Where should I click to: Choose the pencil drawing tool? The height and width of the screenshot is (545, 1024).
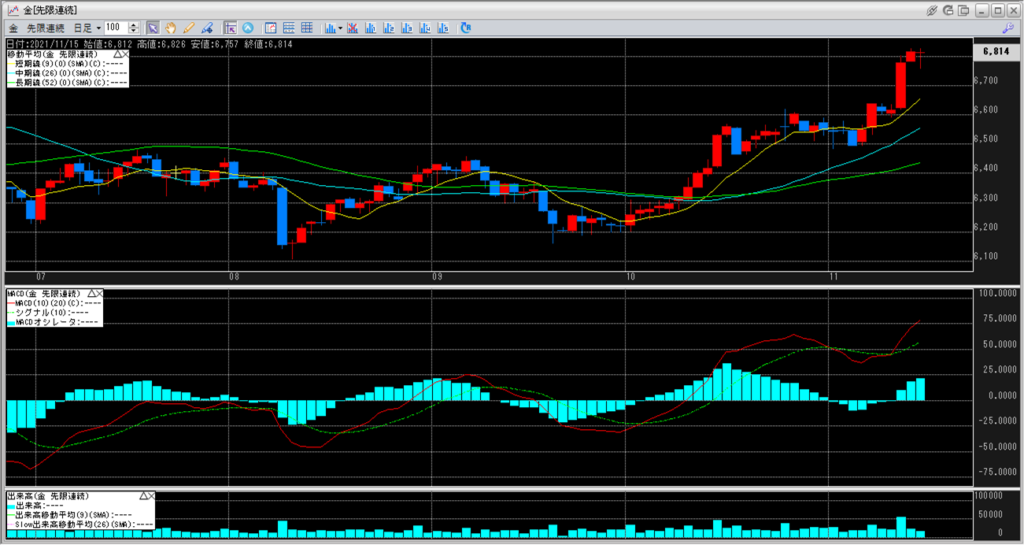tap(189, 28)
